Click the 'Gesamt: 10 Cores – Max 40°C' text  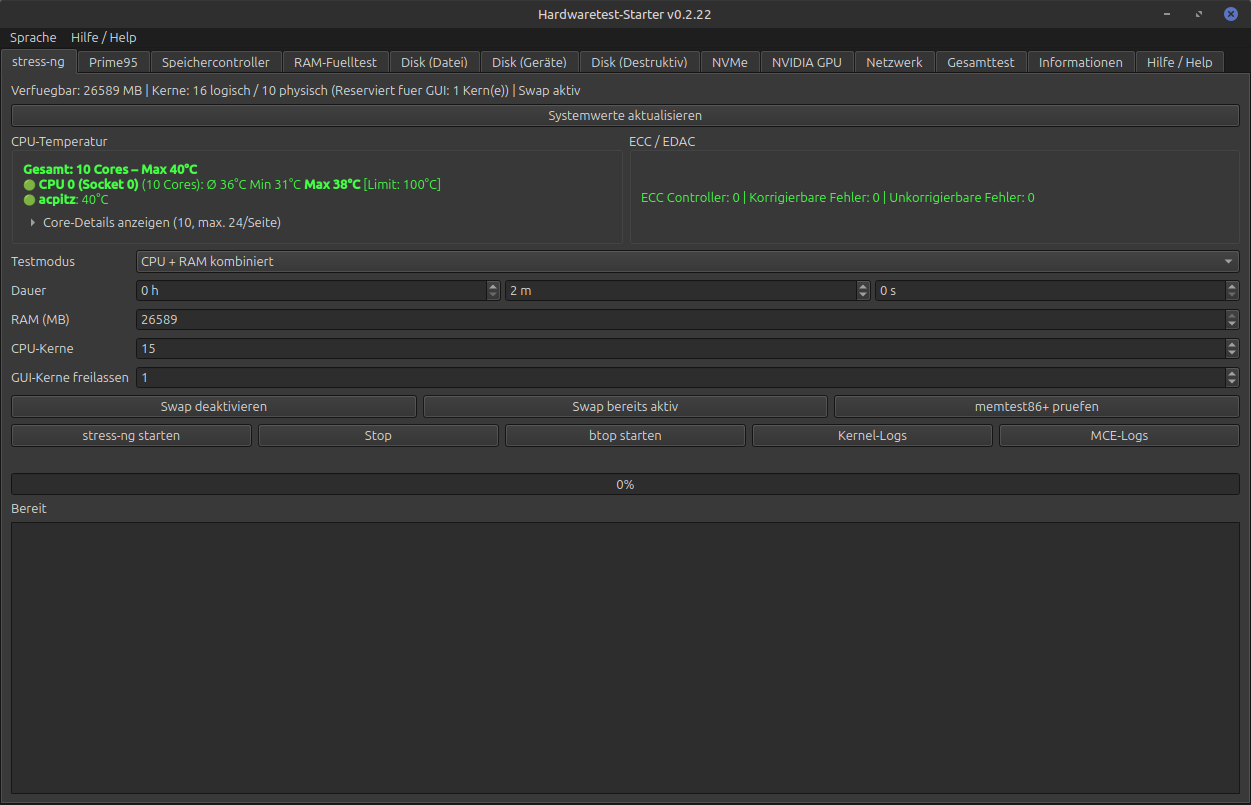tap(110, 170)
